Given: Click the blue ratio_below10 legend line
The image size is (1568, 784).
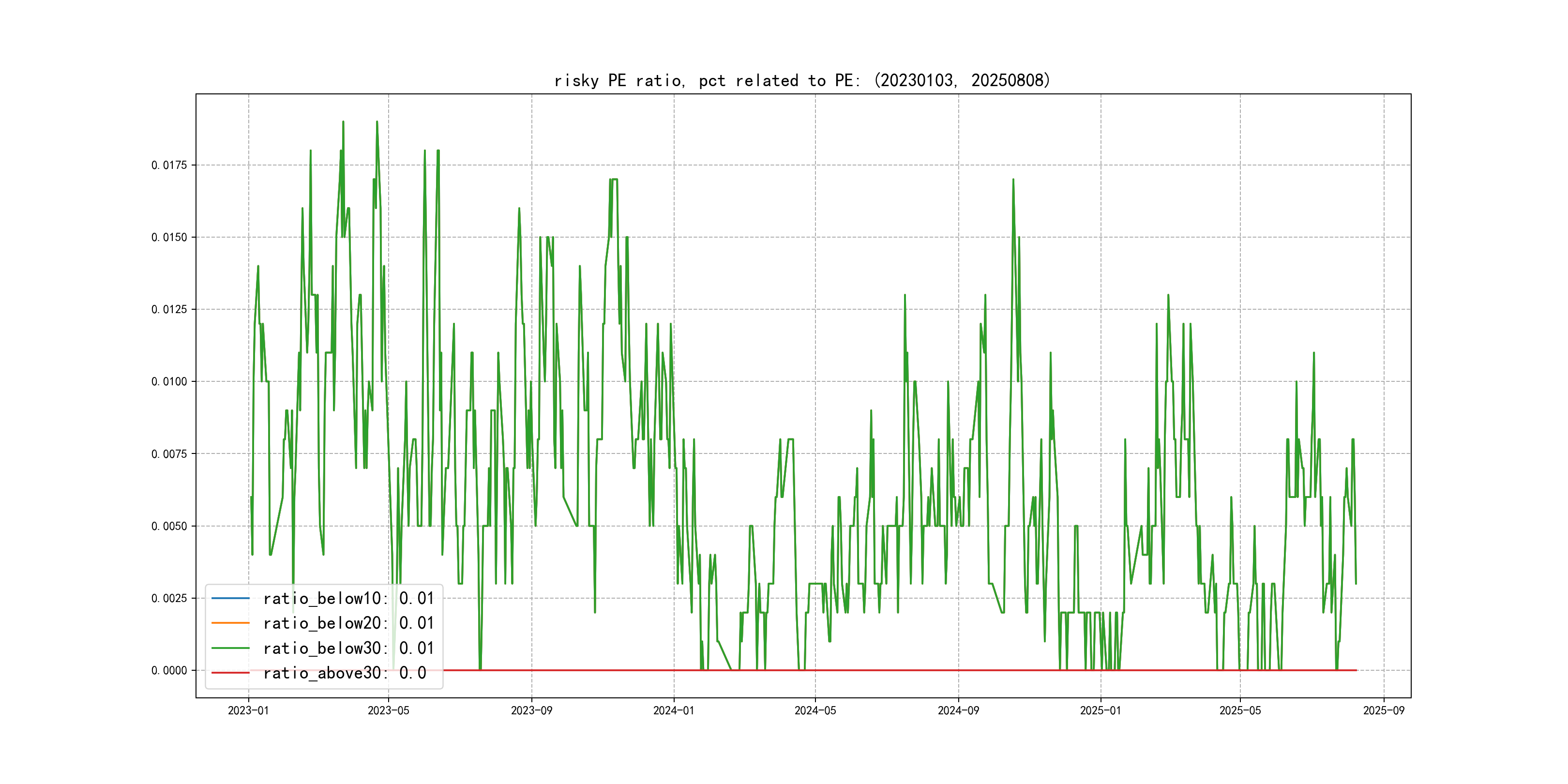Looking at the screenshot, I should click(230, 598).
